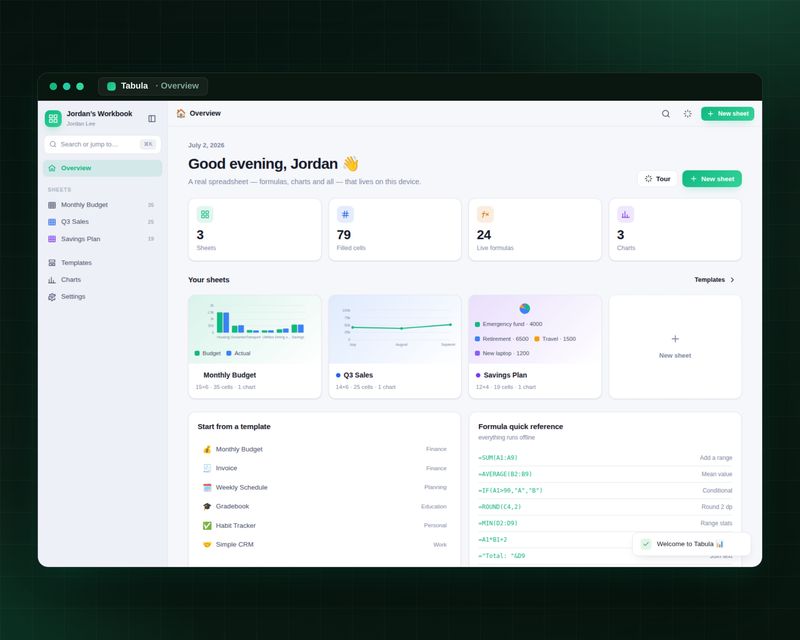Screen dimensions: 800x640
Task: Click the Charts bar icon in sidebar
Action: pos(52,280)
